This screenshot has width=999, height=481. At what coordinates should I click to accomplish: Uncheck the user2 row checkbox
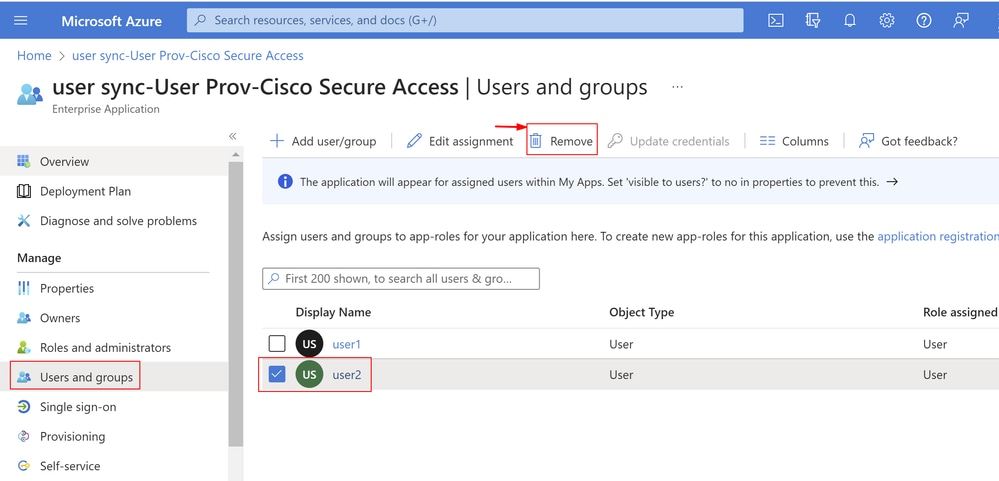coord(277,375)
